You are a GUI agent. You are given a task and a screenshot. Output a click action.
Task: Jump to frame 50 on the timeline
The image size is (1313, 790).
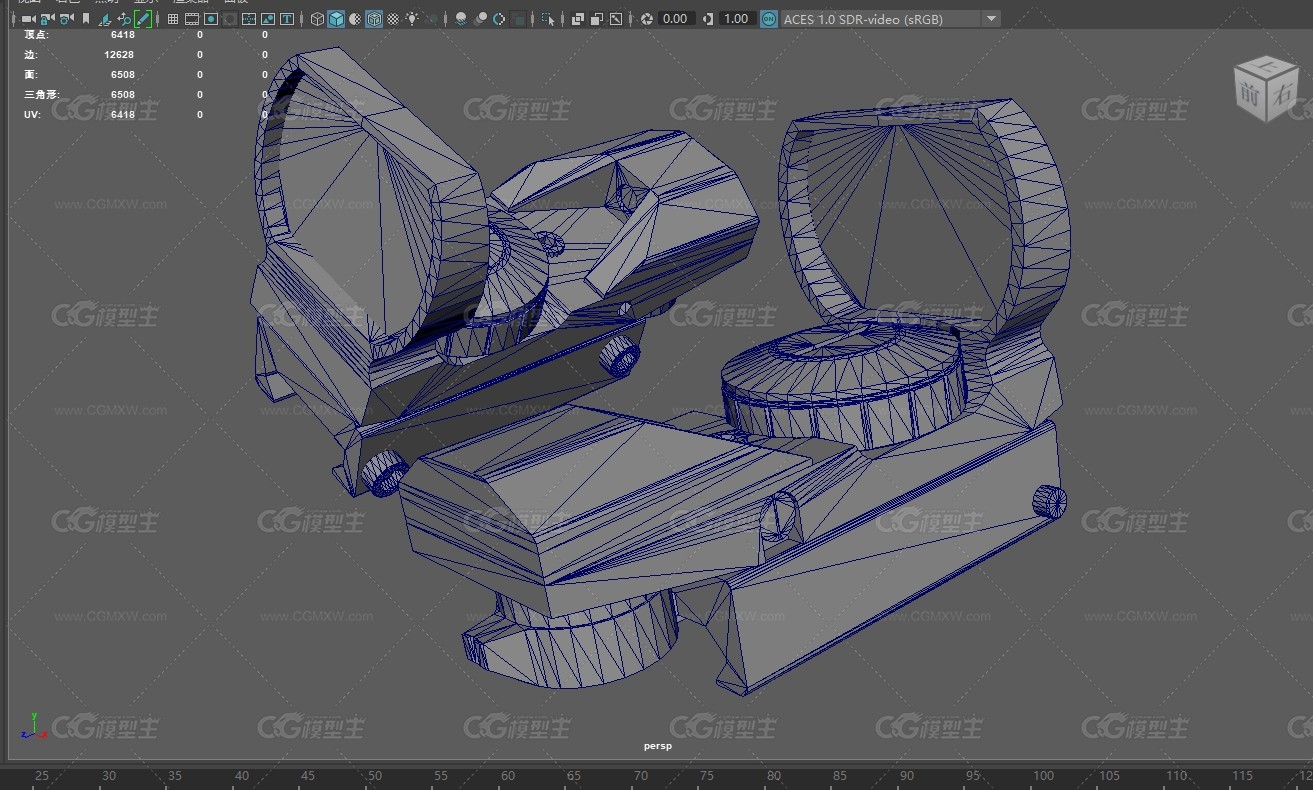pyautogui.click(x=374, y=775)
